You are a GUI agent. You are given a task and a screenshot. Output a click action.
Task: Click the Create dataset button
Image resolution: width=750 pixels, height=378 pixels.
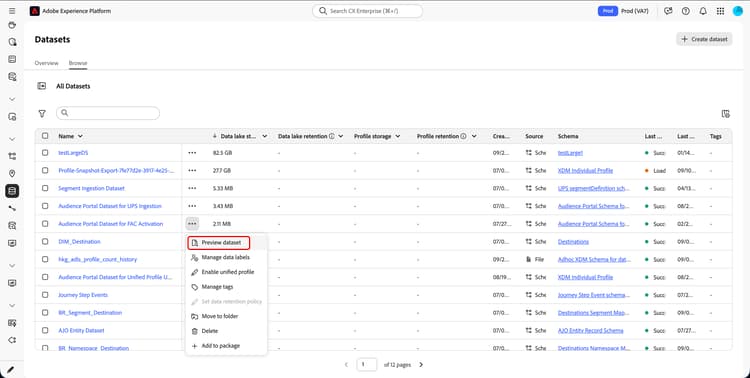click(704, 39)
